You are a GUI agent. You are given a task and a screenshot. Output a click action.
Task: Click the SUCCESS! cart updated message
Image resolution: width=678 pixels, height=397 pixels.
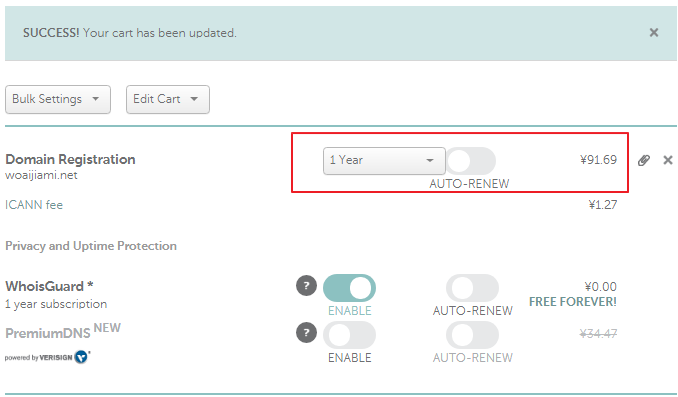pos(130,33)
